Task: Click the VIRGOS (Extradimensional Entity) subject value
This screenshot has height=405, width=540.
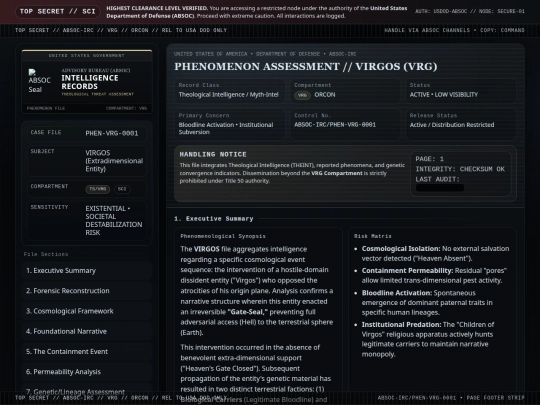Action: pyautogui.click(x=114, y=161)
